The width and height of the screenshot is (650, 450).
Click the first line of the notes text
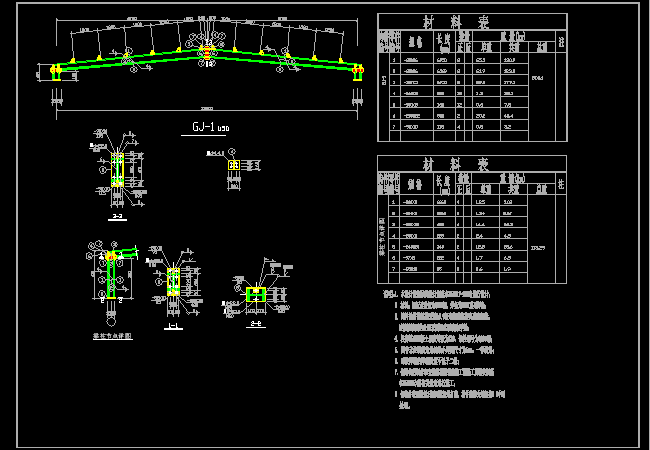pos(440,295)
